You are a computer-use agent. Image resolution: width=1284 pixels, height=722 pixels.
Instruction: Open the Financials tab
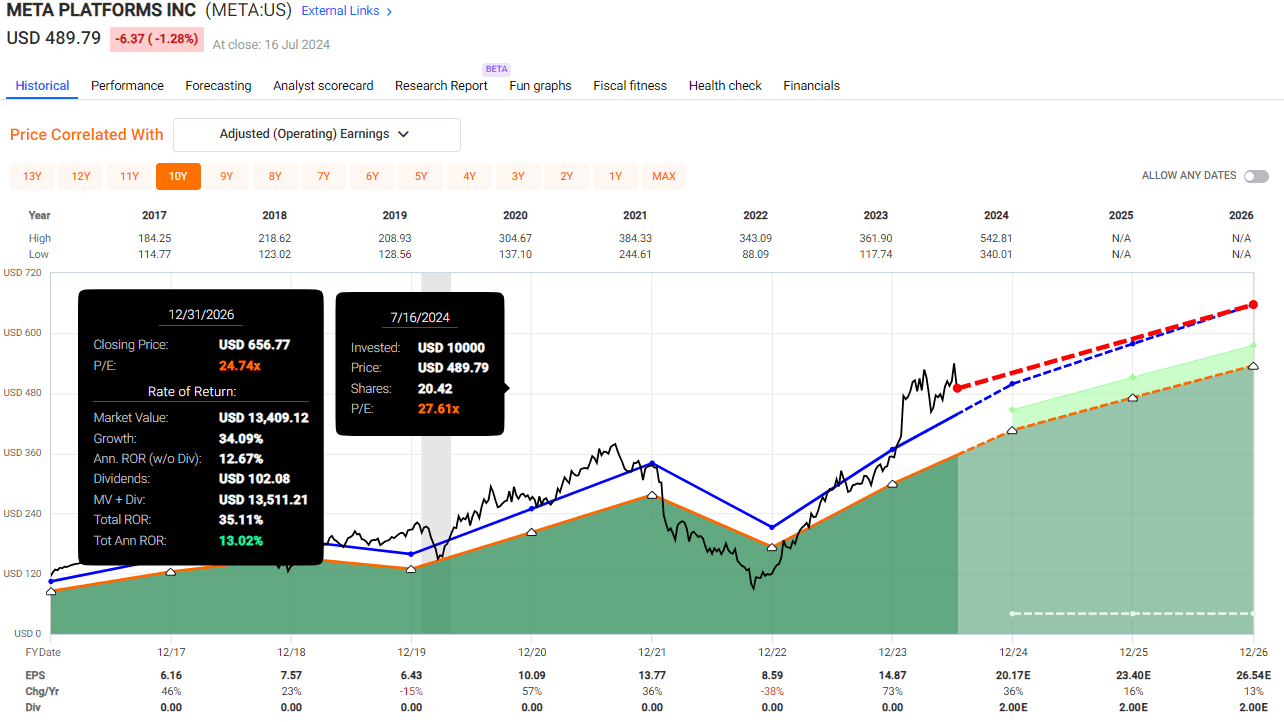coord(811,86)
